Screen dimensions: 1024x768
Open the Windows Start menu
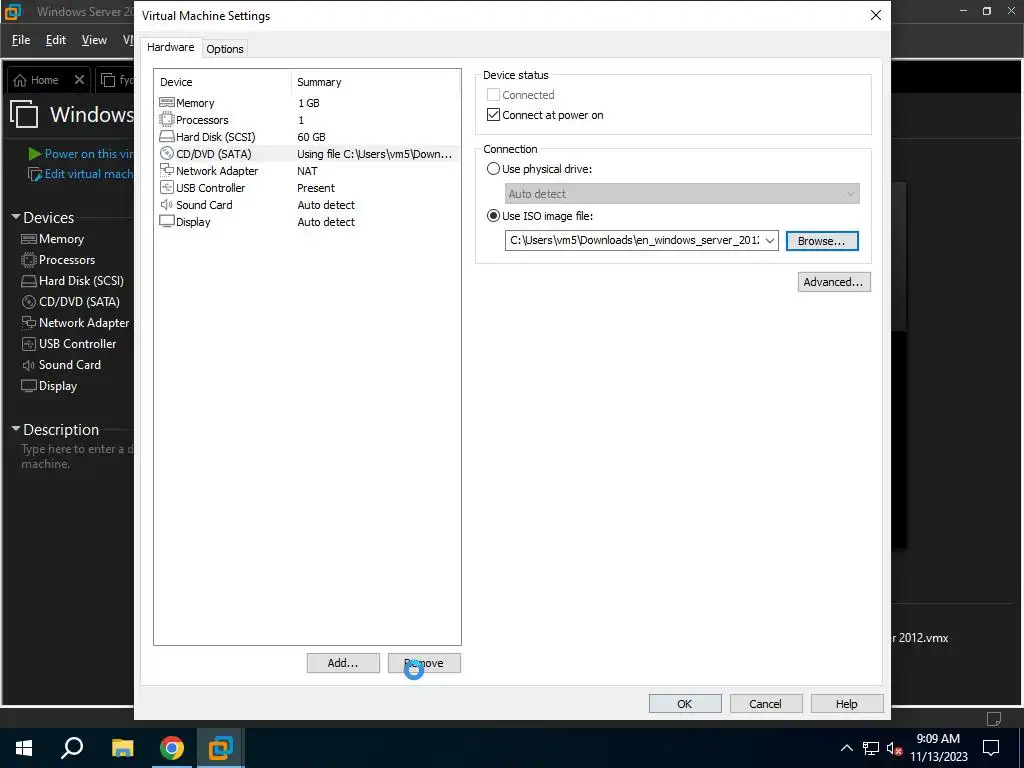point(24,748)
